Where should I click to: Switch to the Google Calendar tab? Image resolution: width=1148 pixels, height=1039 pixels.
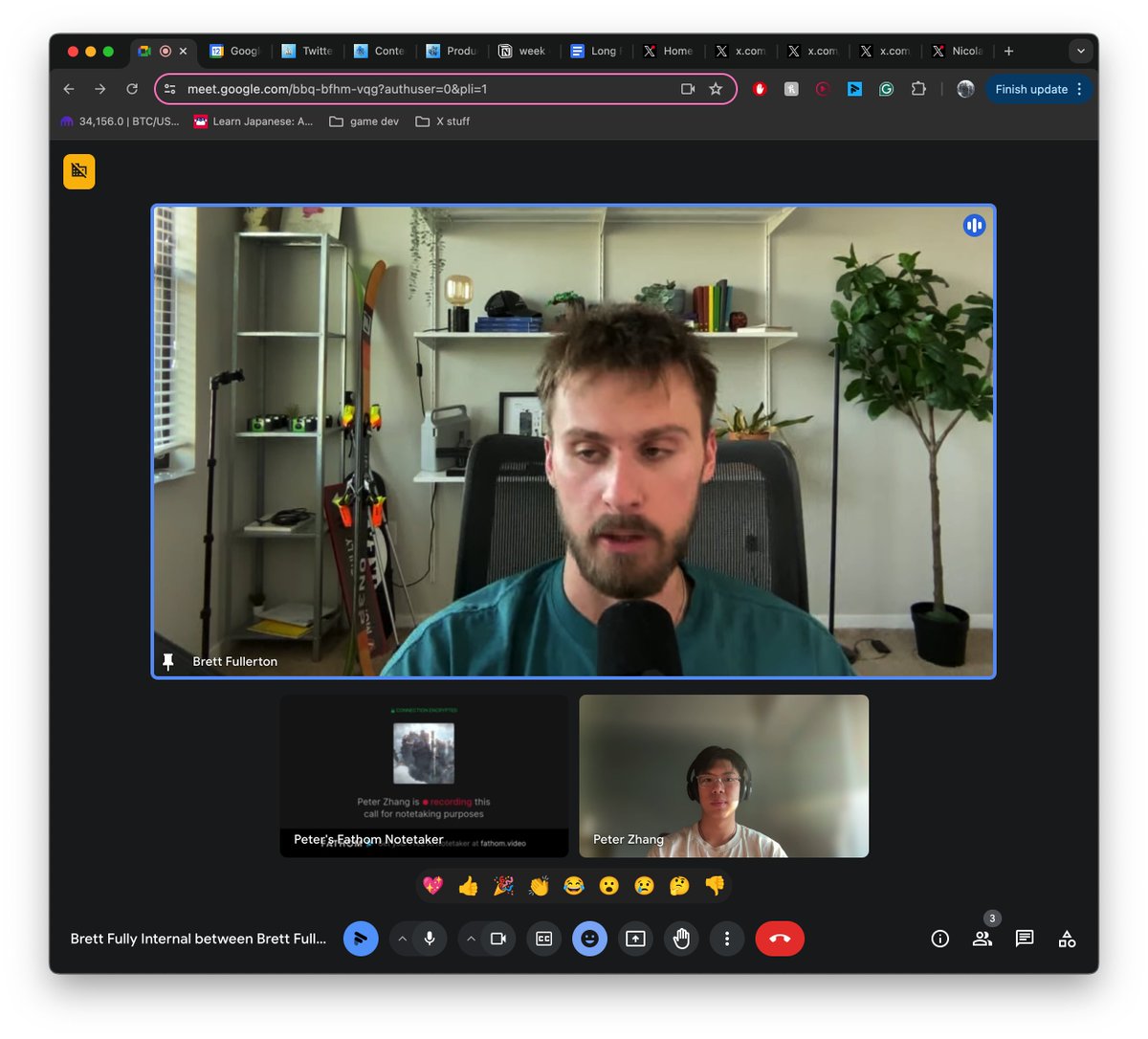(234, 51)
